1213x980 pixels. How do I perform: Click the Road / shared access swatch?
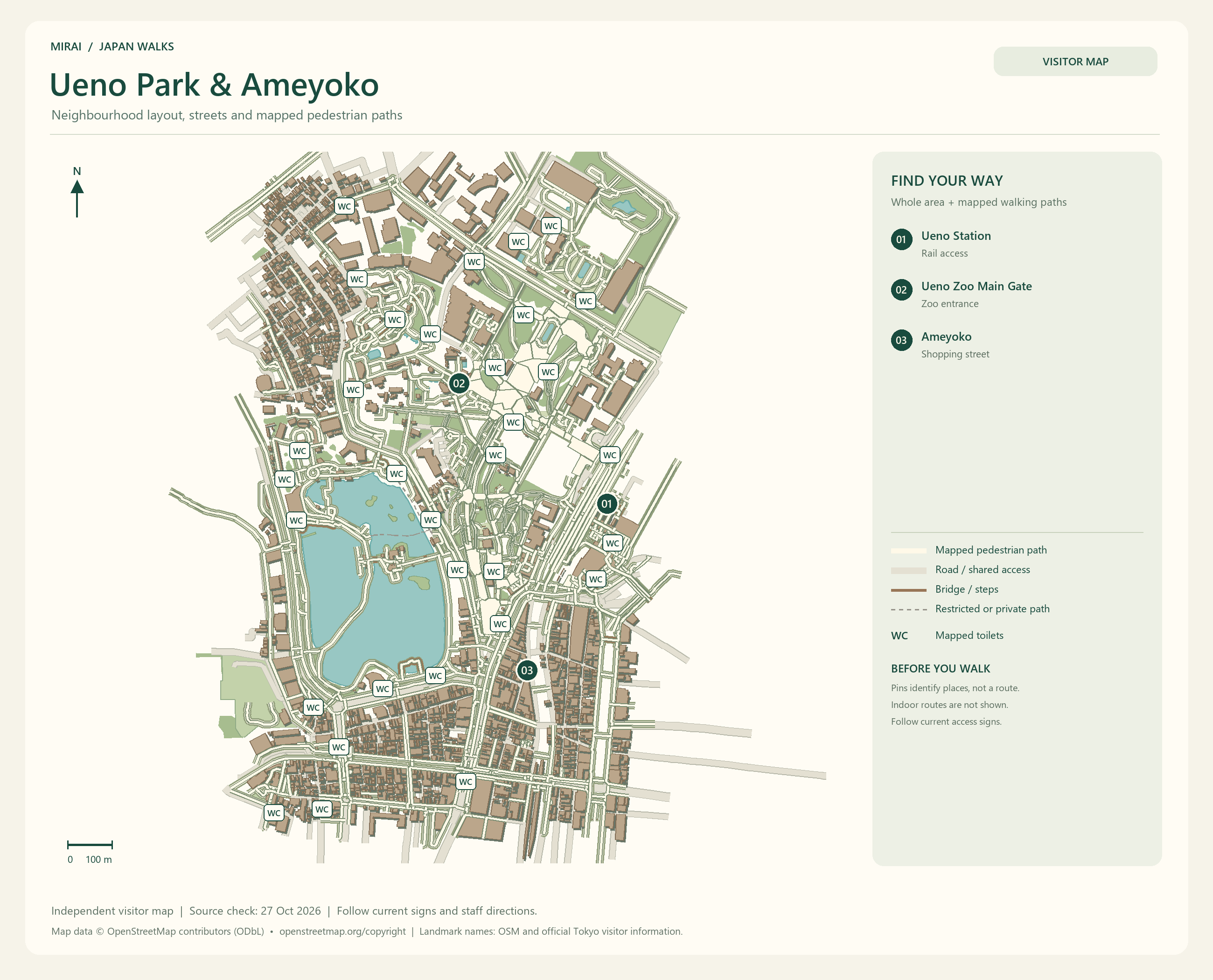pos(908,570)
